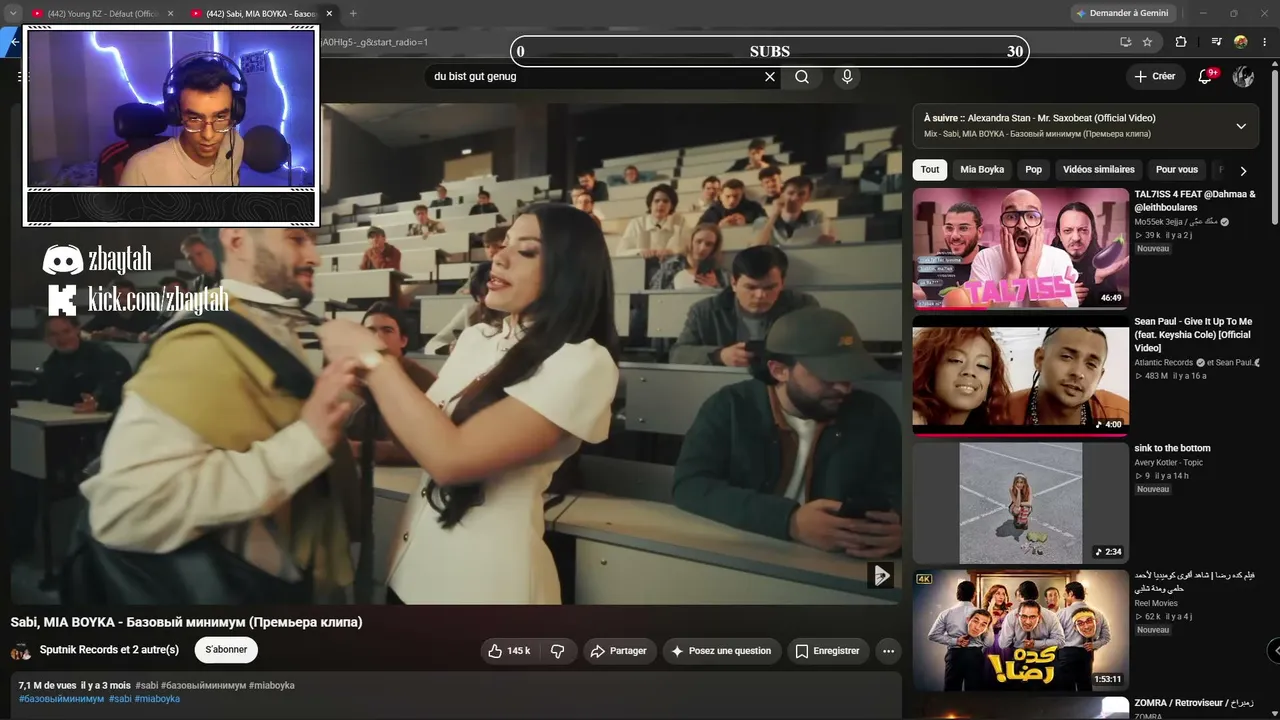This screenshot has height=720, width=1280.
Task: Expand the À suivre mix playlist panel
Action: [x=1241, y=126]
